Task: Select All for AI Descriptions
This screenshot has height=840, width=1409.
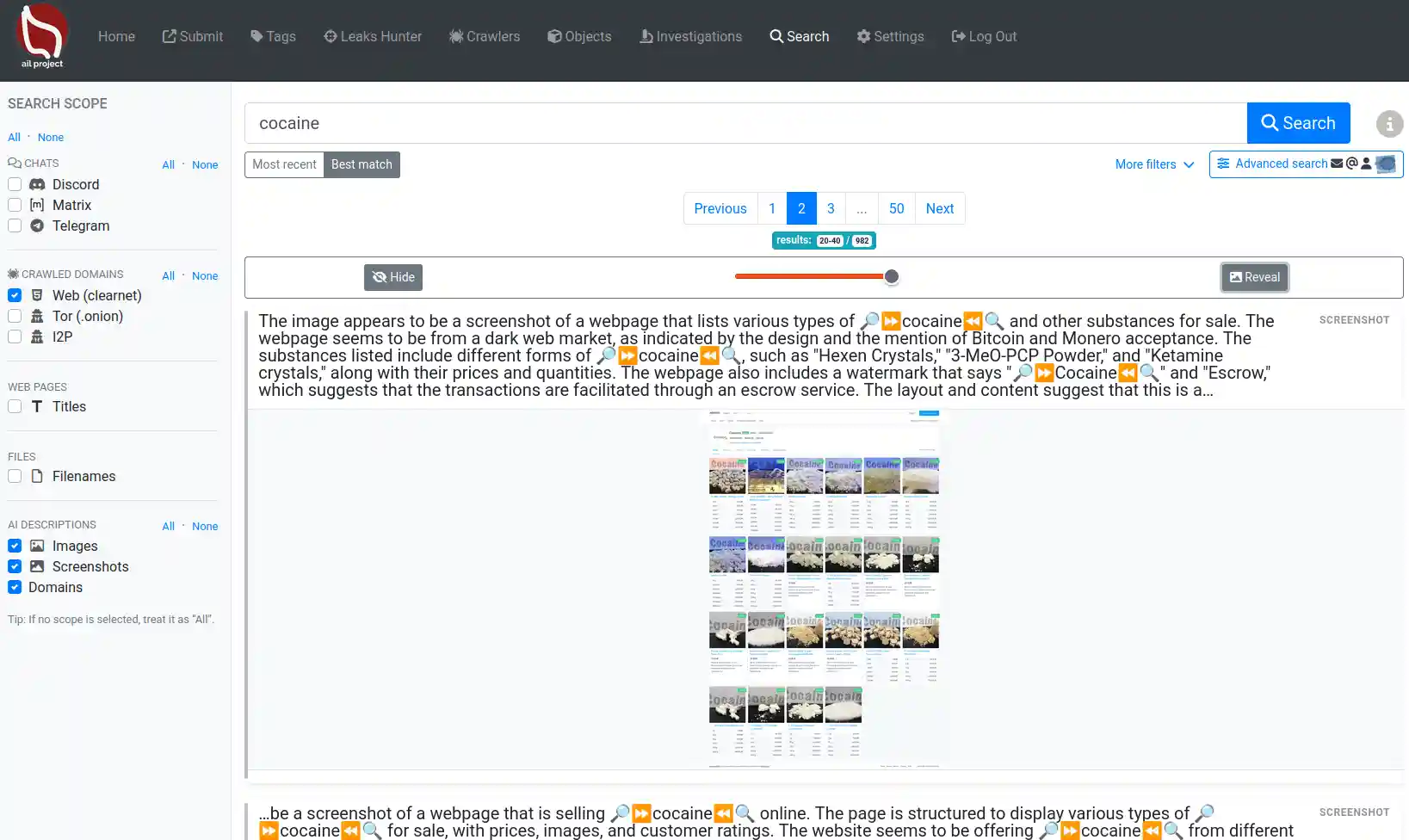Action: pyautogui.click(x=169, y=526)
